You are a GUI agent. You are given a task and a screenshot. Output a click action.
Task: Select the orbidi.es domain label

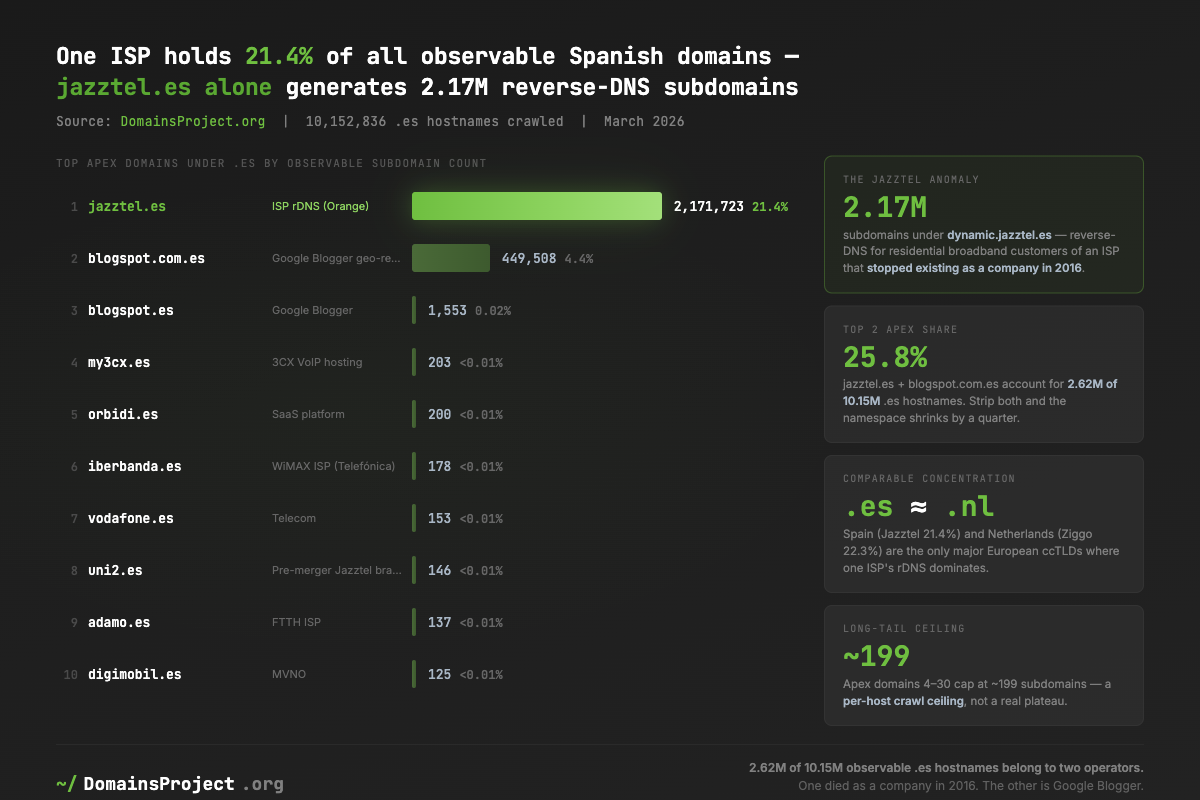122,414
